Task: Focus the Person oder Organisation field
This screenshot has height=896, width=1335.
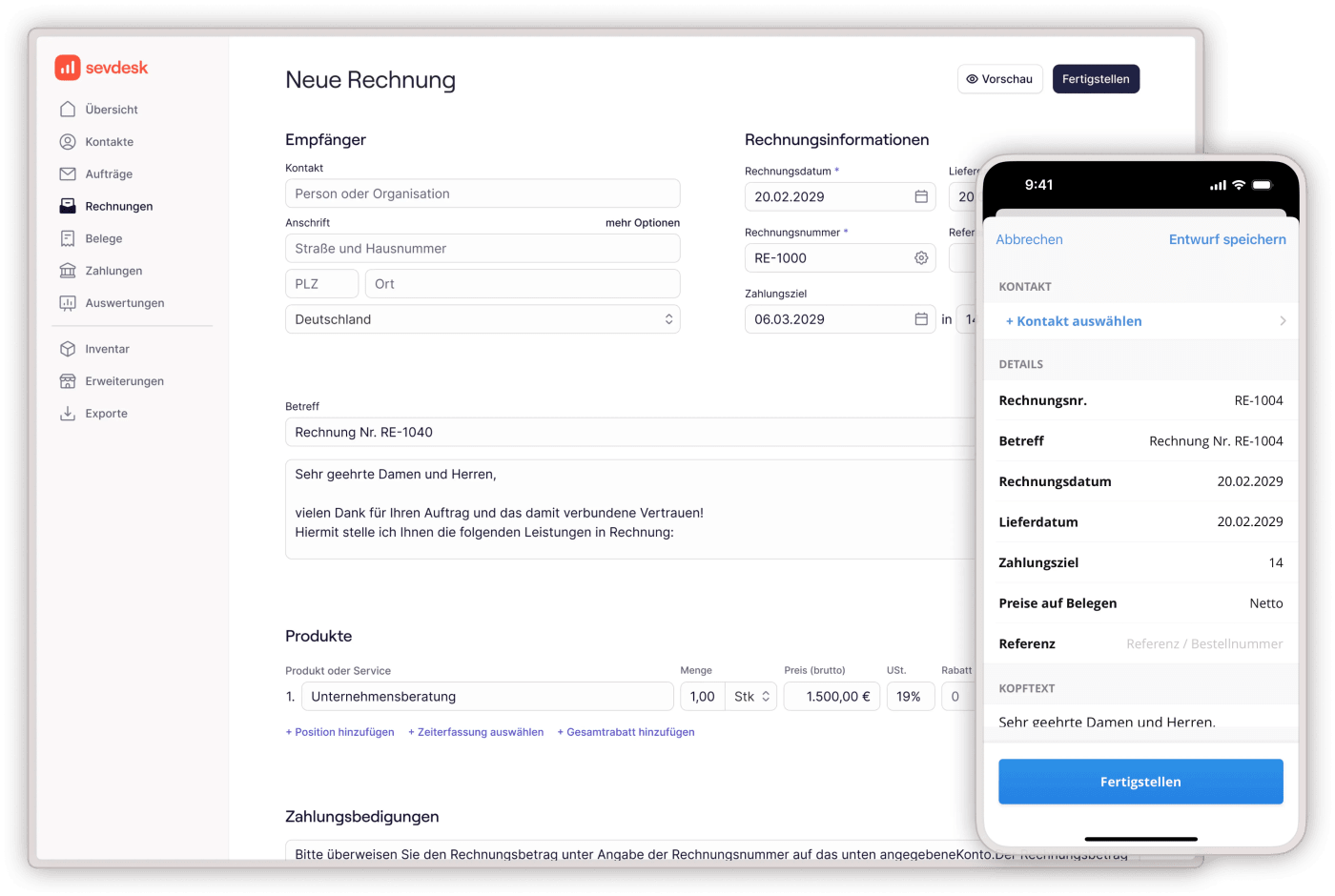Action: coord(483,193)
